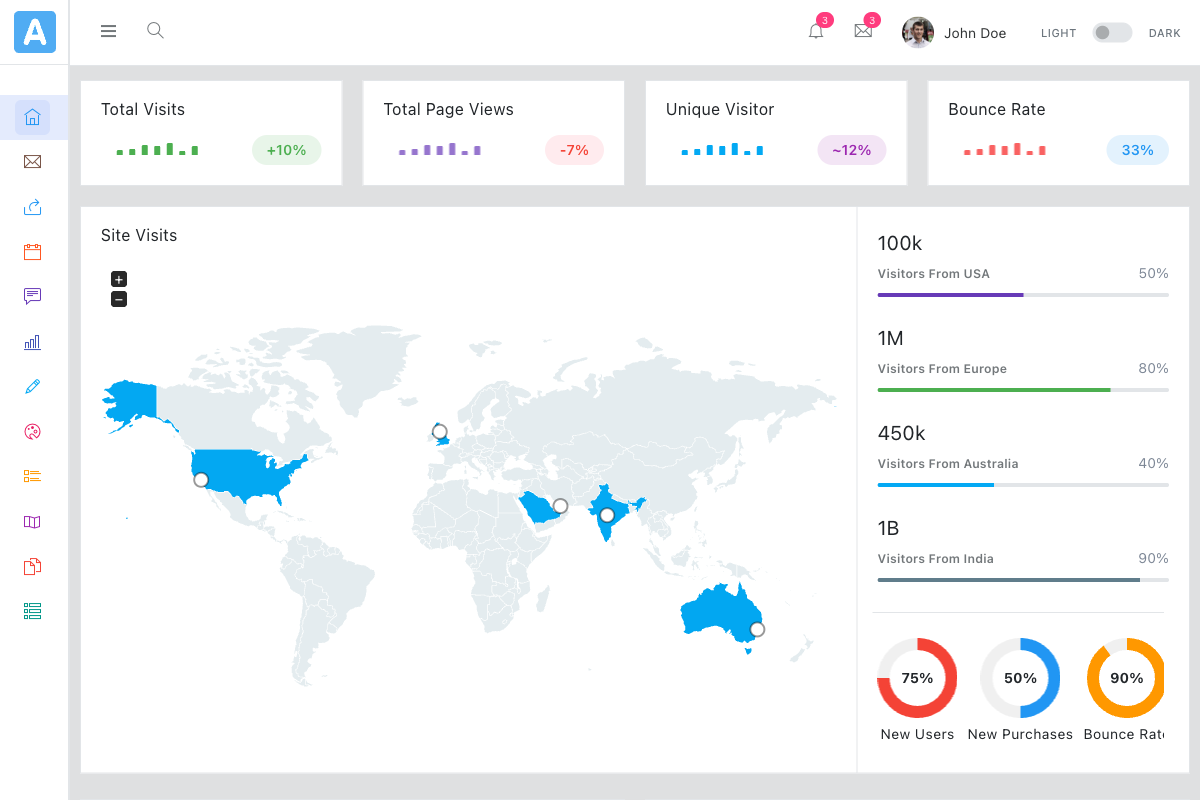
Task: Open the hamburger menu at top left
Action: click(x=108, y=31)
